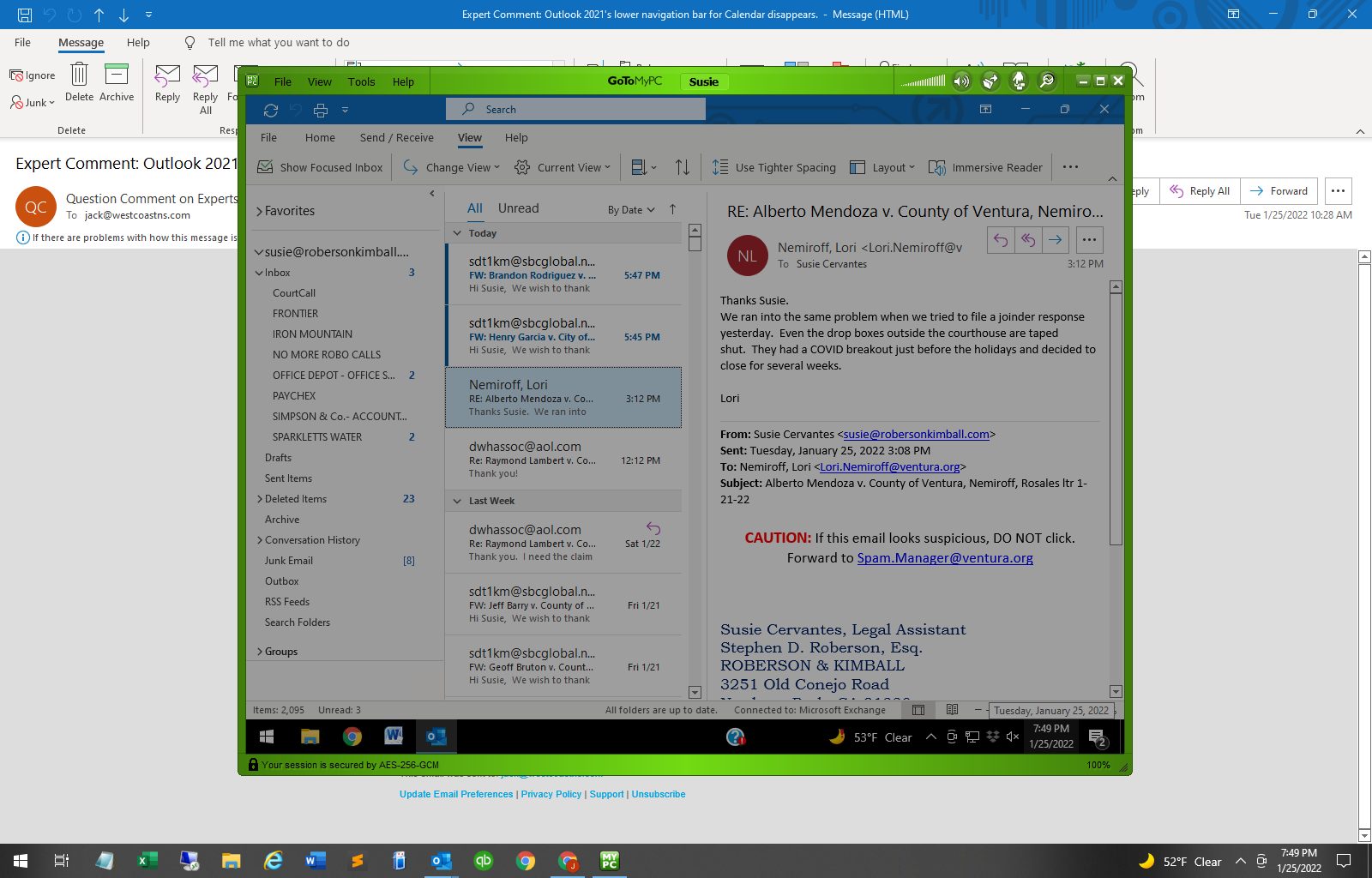The image size is (1372, 878).
Task: Open QuickBooks from the taskbar
Action: click(483, 861)
